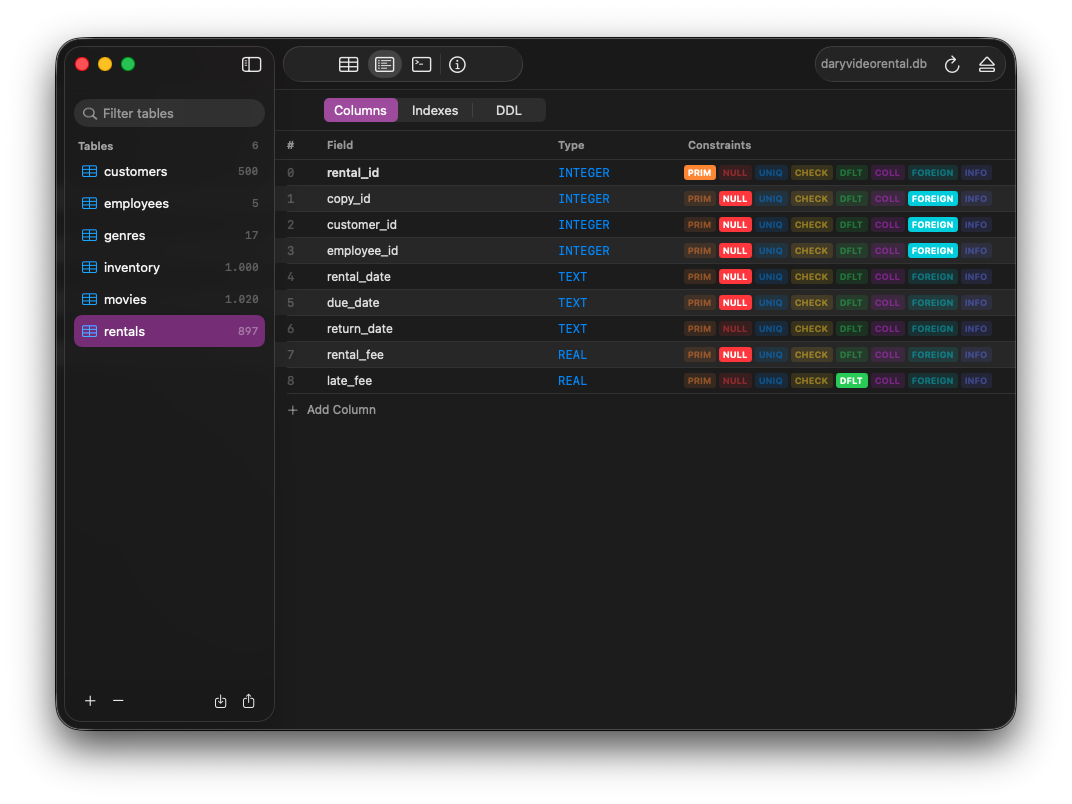This screenshot has width=1072, height=804.
Task: Click the customers table icon
Action: pyautogui.click(x=90, y=172)
